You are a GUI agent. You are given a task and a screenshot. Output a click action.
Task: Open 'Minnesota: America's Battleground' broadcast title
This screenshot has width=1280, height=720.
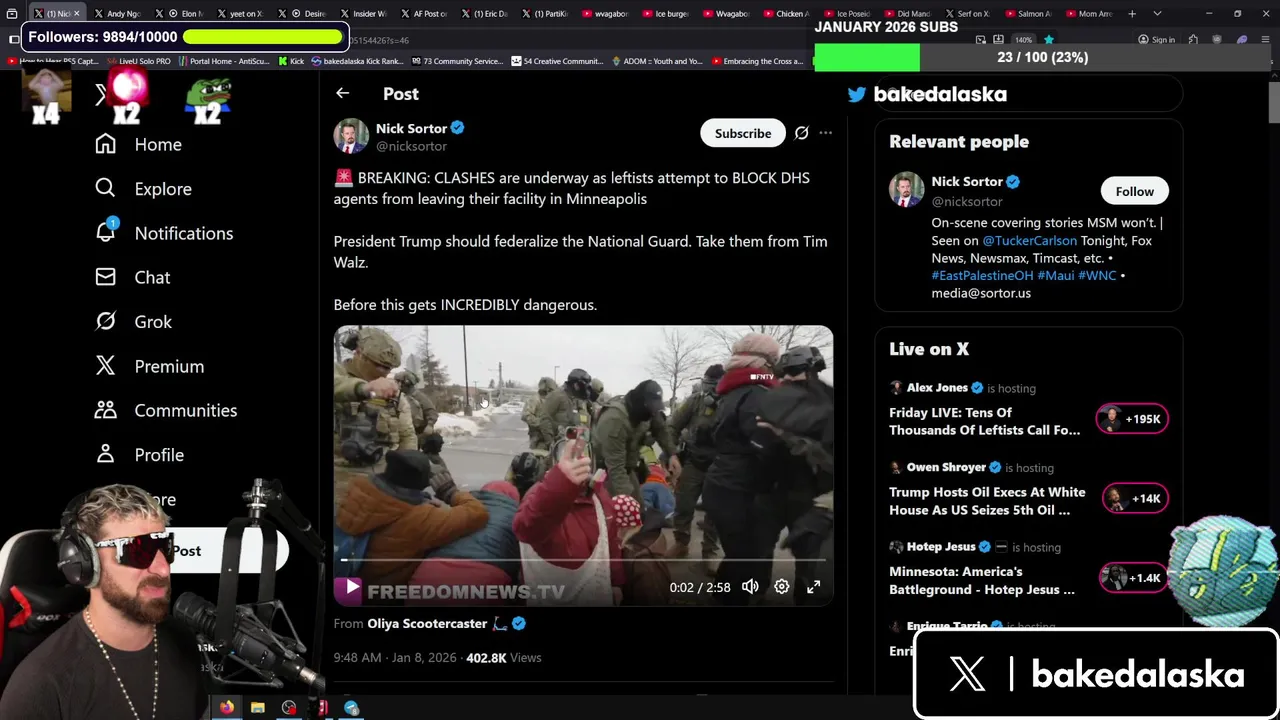[982, 580]
